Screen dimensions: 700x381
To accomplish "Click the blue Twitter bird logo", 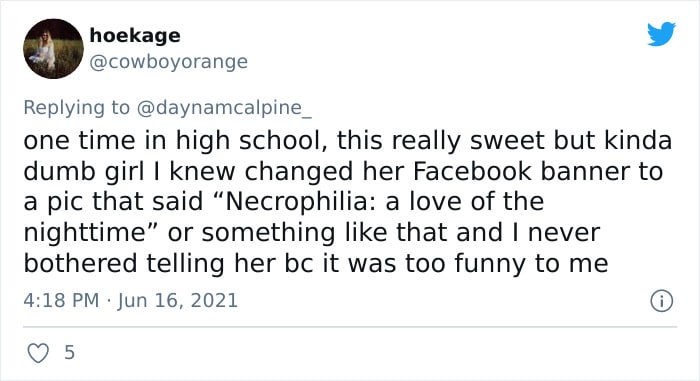I will click(x=662, y=33).
